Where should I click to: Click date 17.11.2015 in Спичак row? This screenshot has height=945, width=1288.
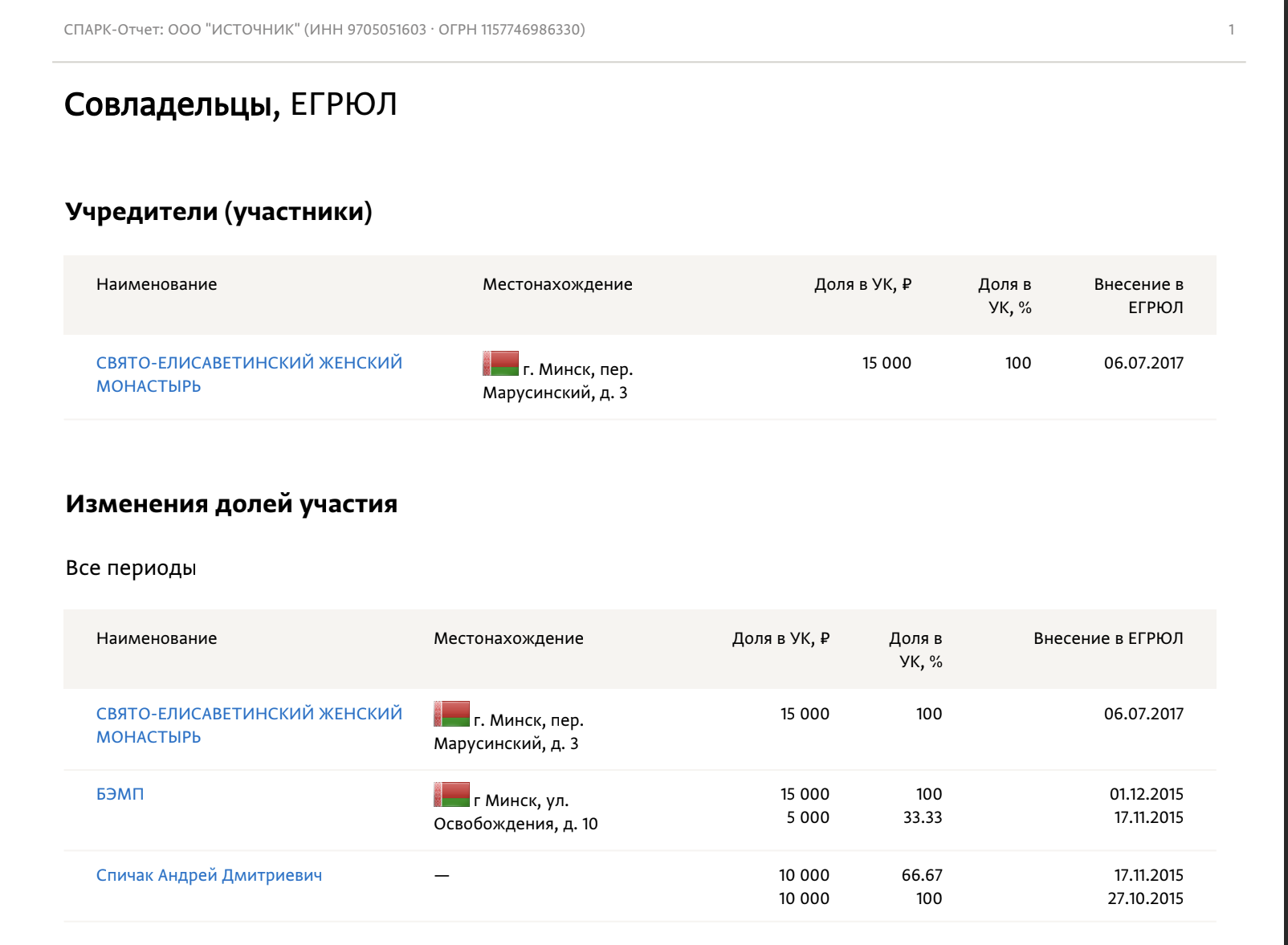click(1148, 875)
